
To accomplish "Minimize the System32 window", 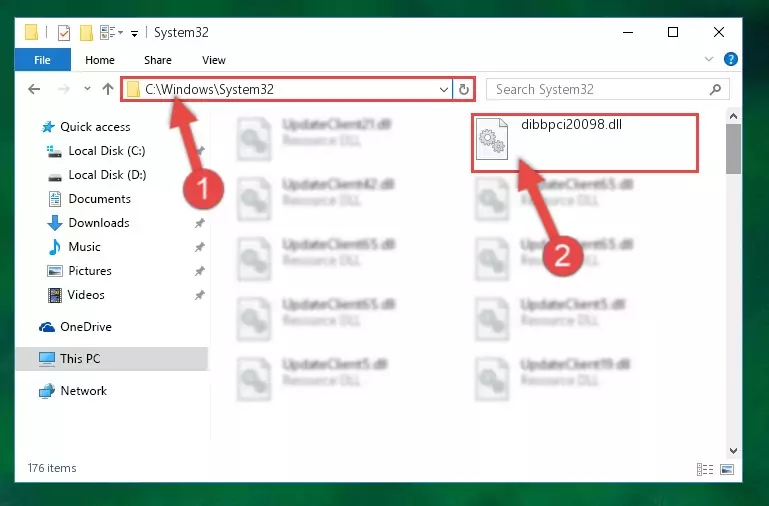I will pos(628,33).
